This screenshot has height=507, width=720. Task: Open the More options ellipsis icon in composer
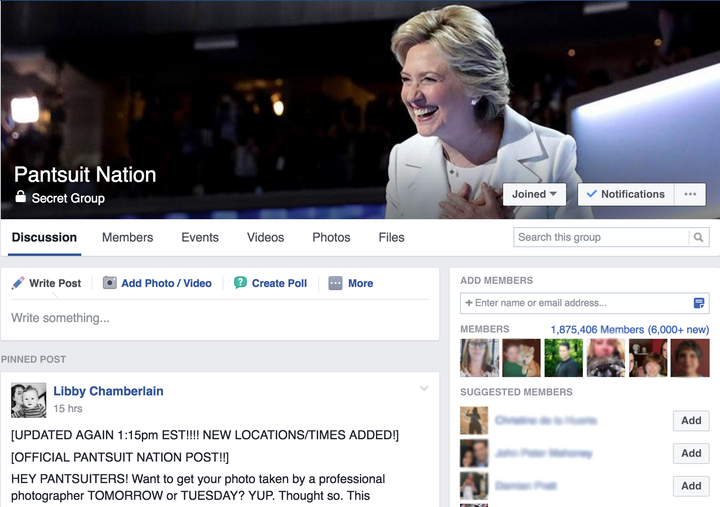[335, 283]
